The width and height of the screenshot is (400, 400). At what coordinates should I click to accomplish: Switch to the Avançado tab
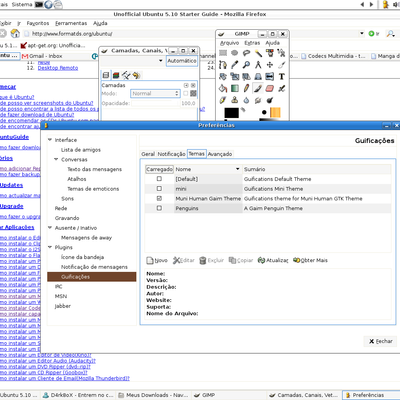(220, 154)
